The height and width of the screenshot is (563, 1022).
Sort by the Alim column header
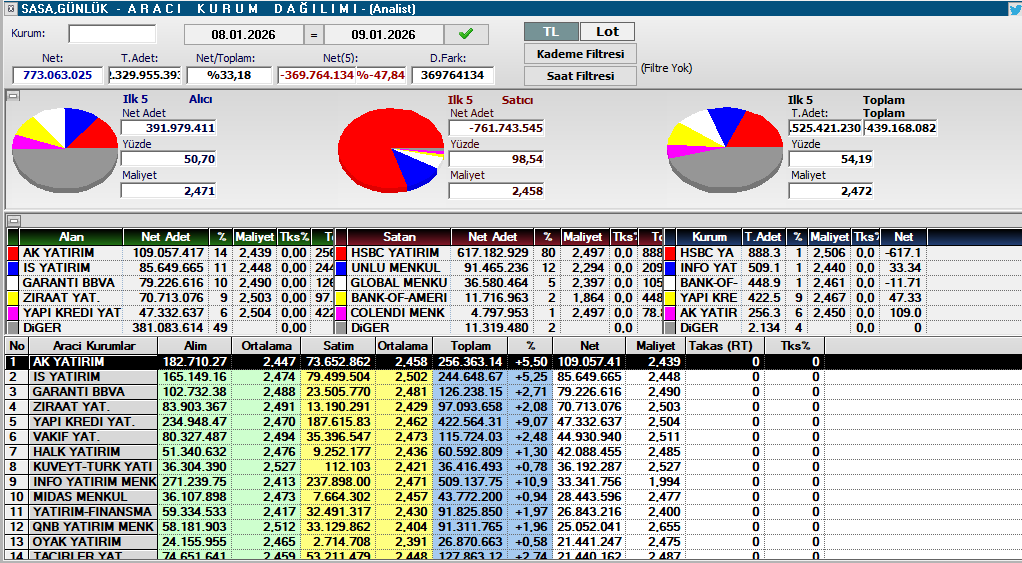(196, 345)
